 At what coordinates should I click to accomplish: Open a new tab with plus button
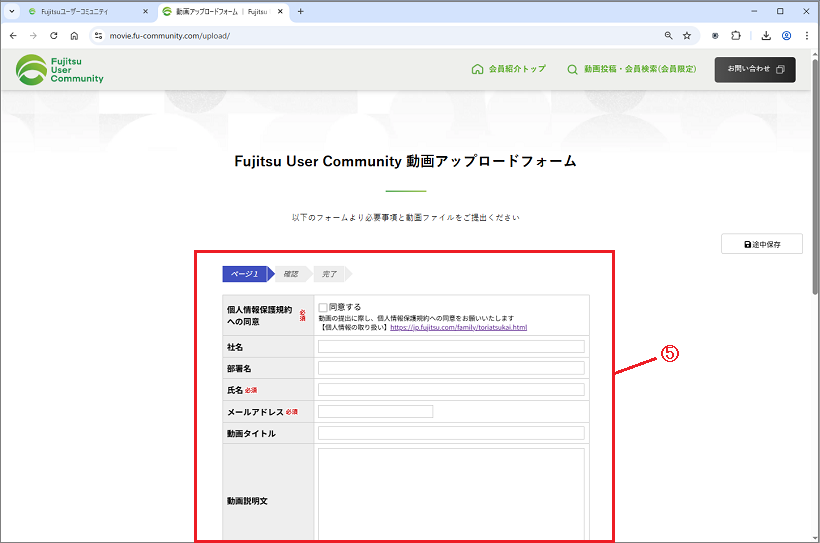(301, 12)
